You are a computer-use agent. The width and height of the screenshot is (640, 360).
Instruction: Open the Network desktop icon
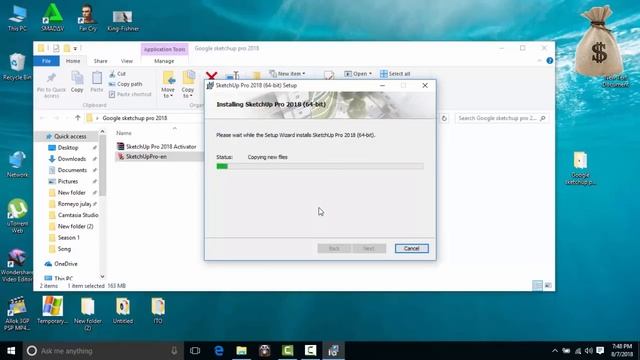click(17, 164)
